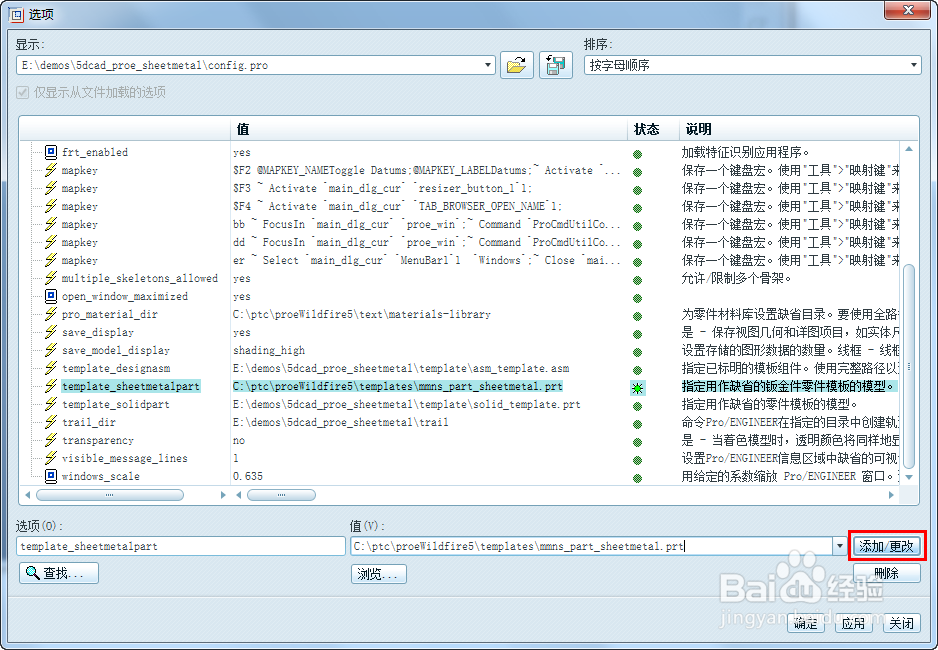Click the 状态 column header

pos(653,129)
